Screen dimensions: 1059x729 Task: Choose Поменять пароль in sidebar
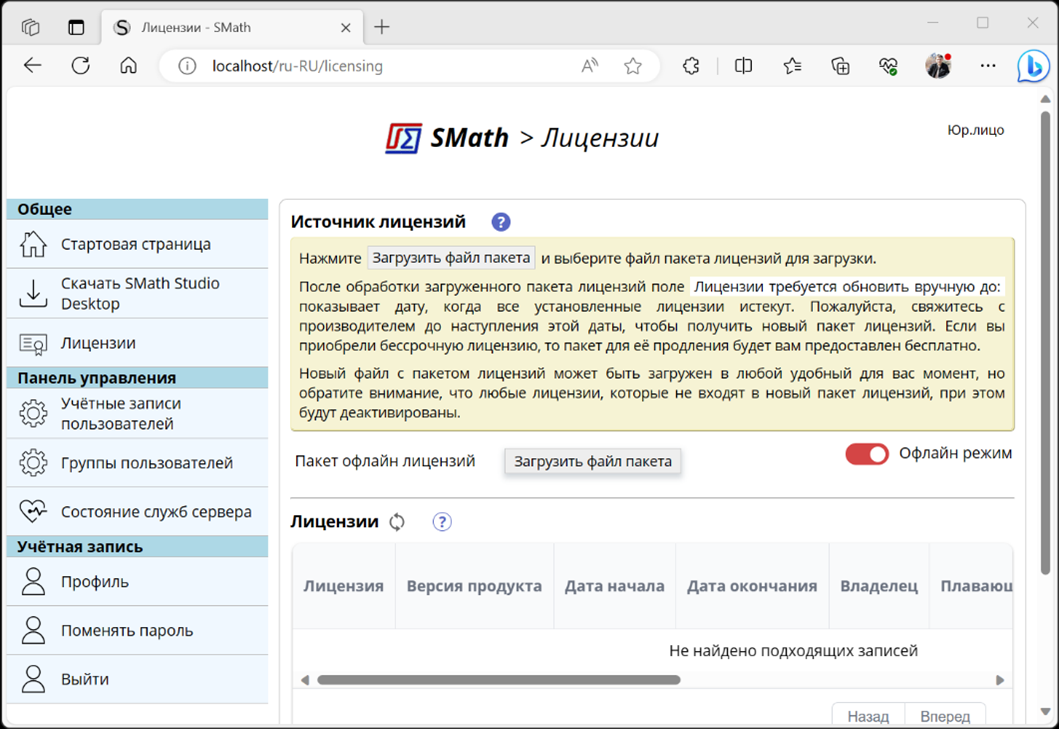137,630
